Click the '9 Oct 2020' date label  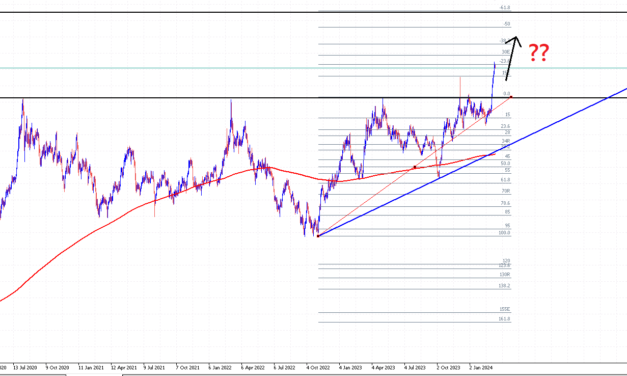57,367
